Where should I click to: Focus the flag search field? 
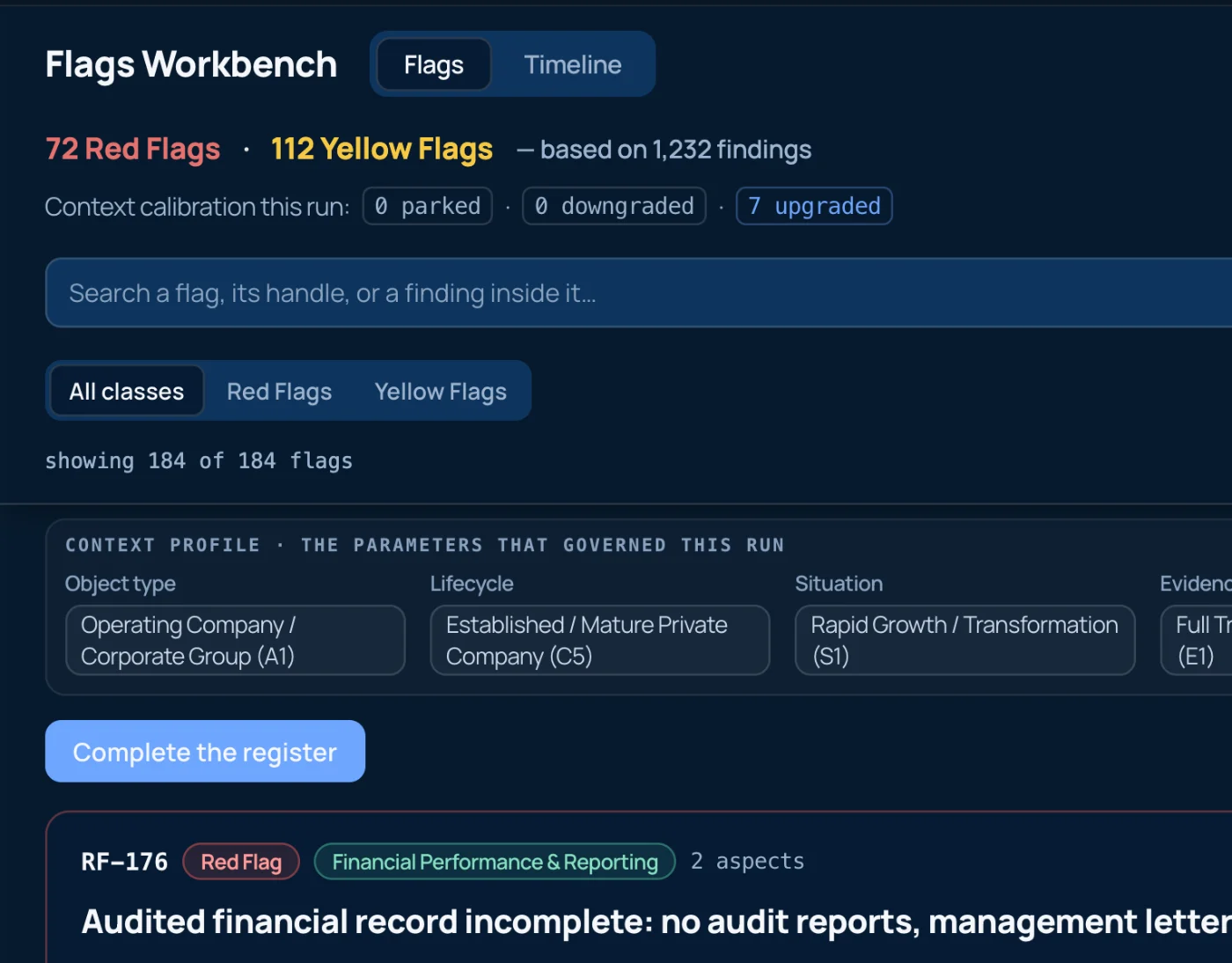[x=639, y=292]
